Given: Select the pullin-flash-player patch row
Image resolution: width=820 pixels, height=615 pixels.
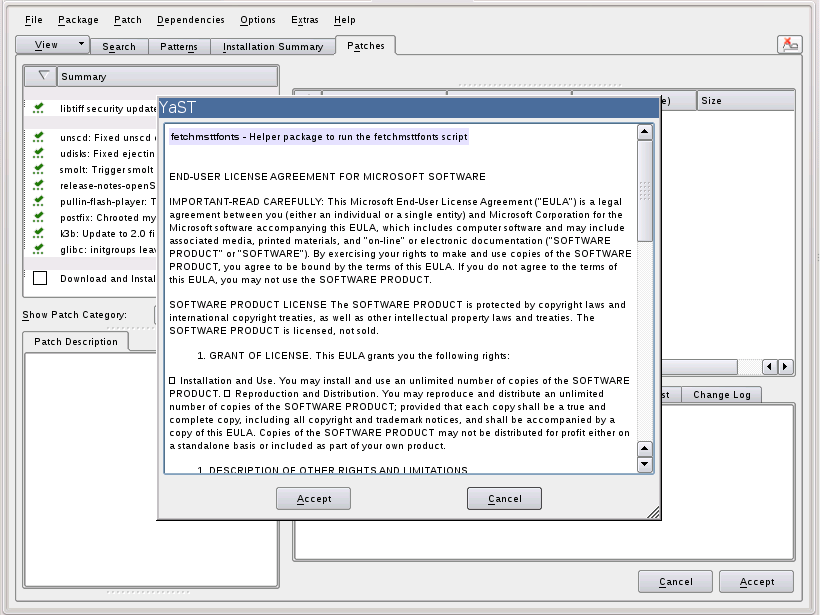Looking at the screenshot, I should [90, 201].
